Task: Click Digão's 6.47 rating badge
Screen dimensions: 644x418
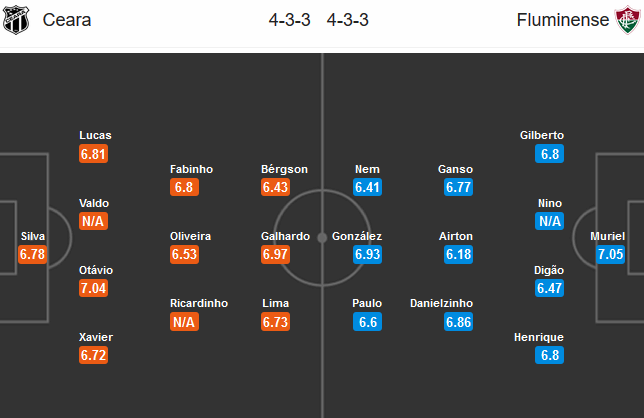Action: click(550, 288)
